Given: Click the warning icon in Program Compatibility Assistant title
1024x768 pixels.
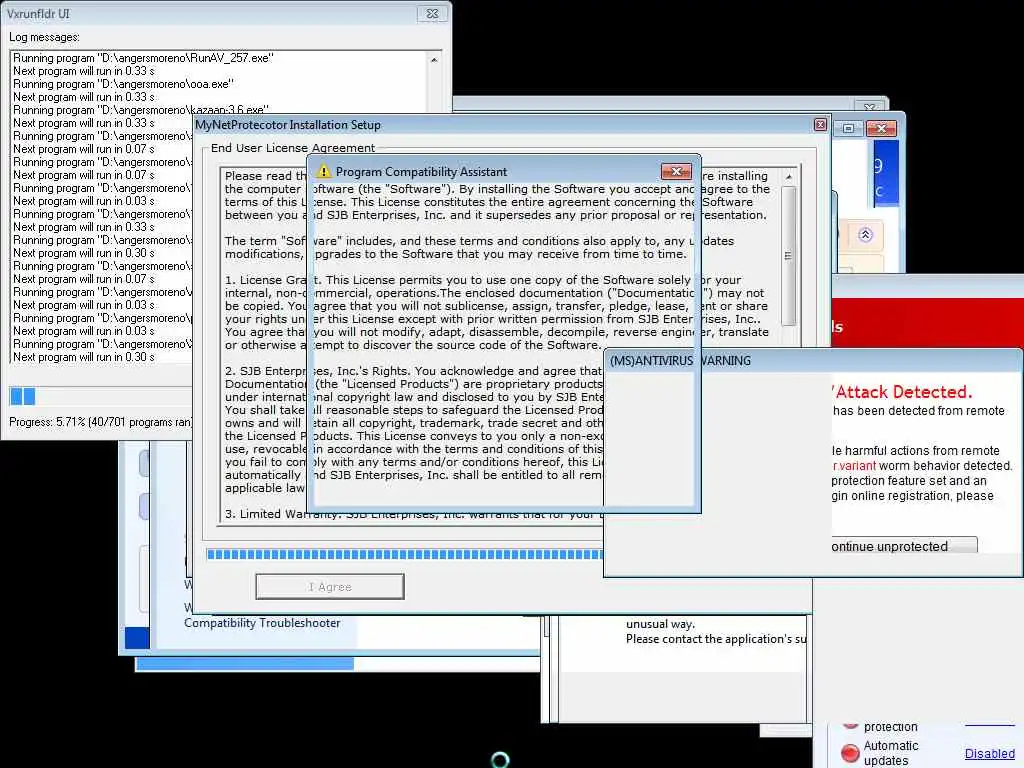Looking at the screenshot, I should (x=323, y=171).
